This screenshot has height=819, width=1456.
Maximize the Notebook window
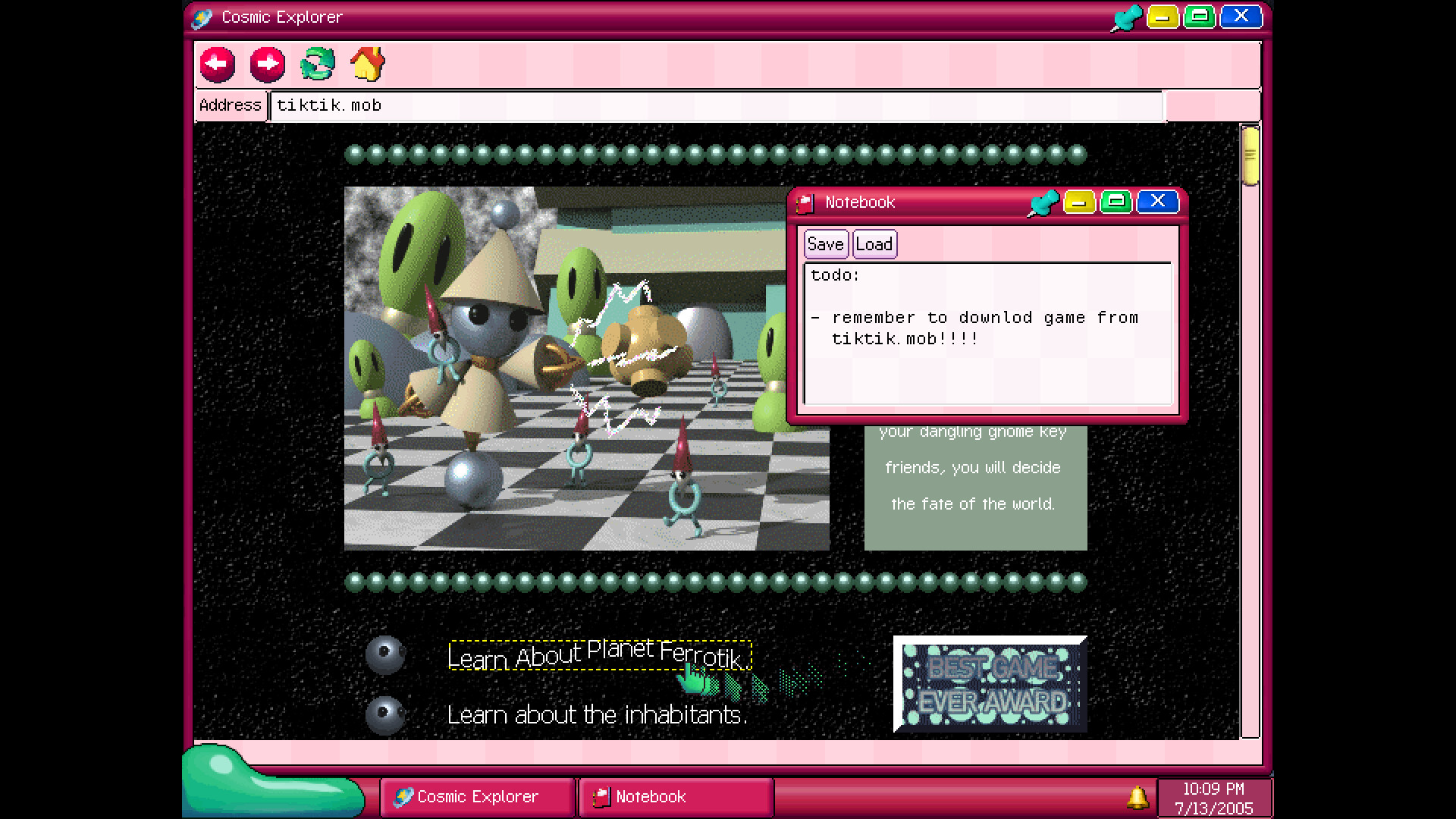(x=1116, y=202)
